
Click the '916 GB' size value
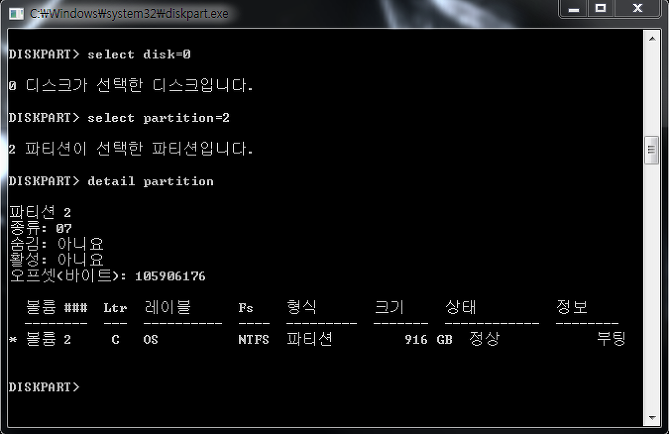click(428, 340)
